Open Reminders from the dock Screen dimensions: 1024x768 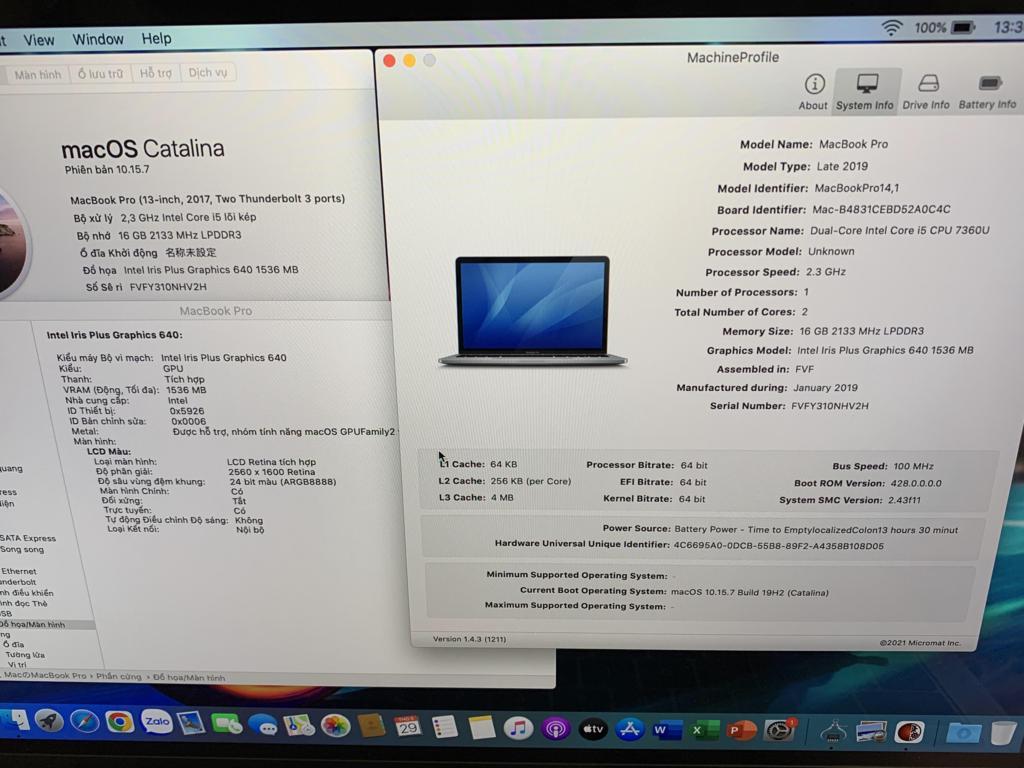click(x=445, y=727)
